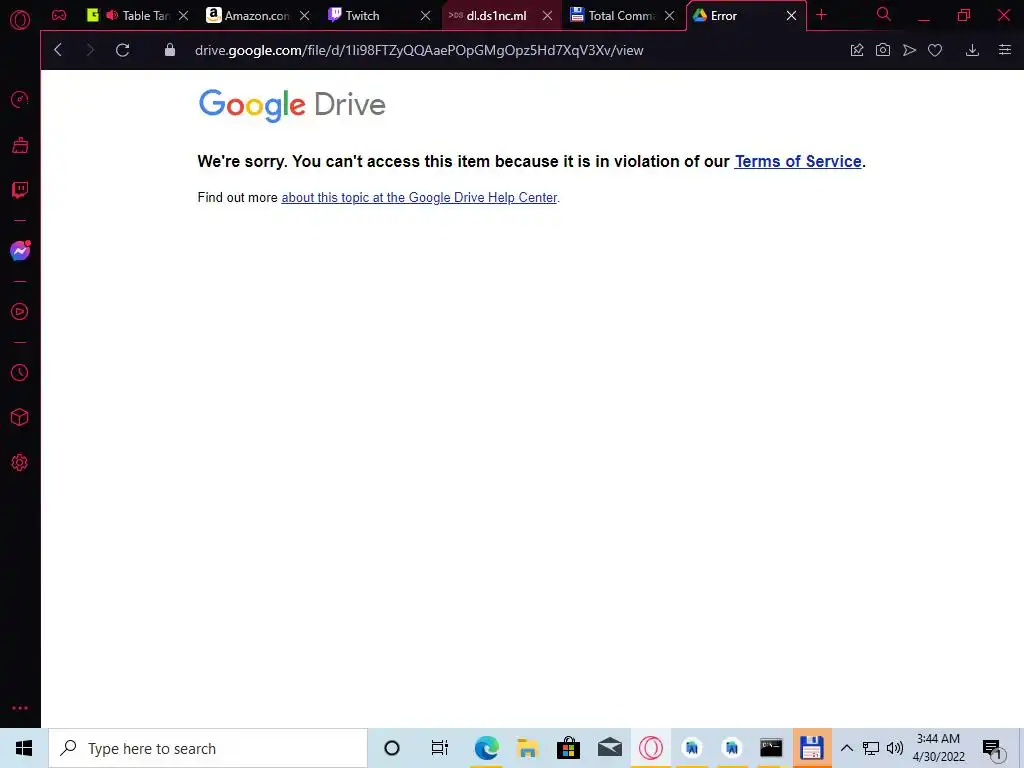
Task: Go back to the previous page
Action: click(58, 50)
